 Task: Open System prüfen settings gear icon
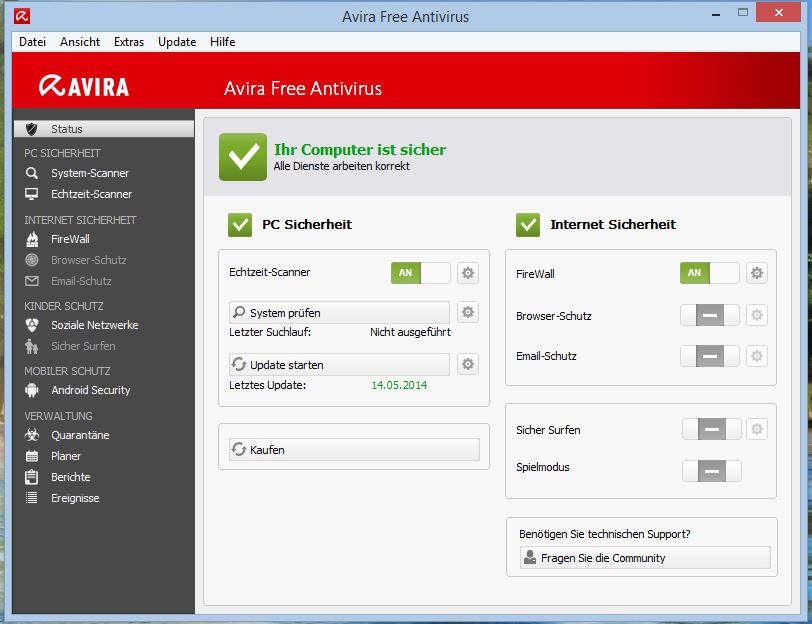pos(468,312)
